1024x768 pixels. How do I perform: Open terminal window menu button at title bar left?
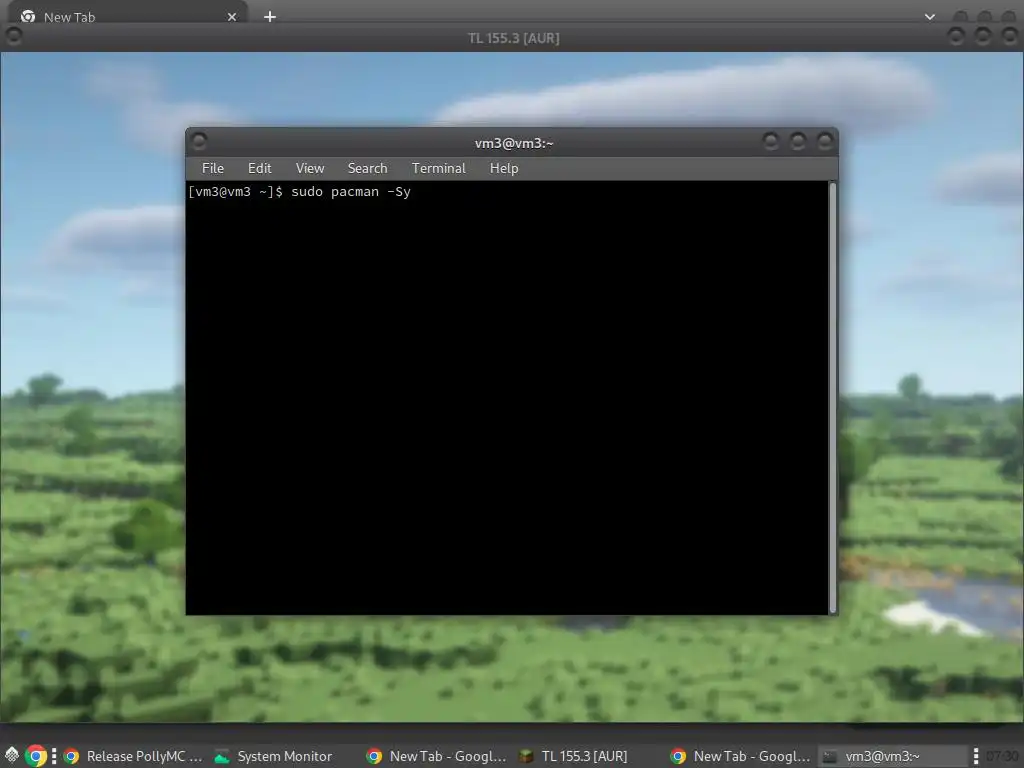click(199, 141)
